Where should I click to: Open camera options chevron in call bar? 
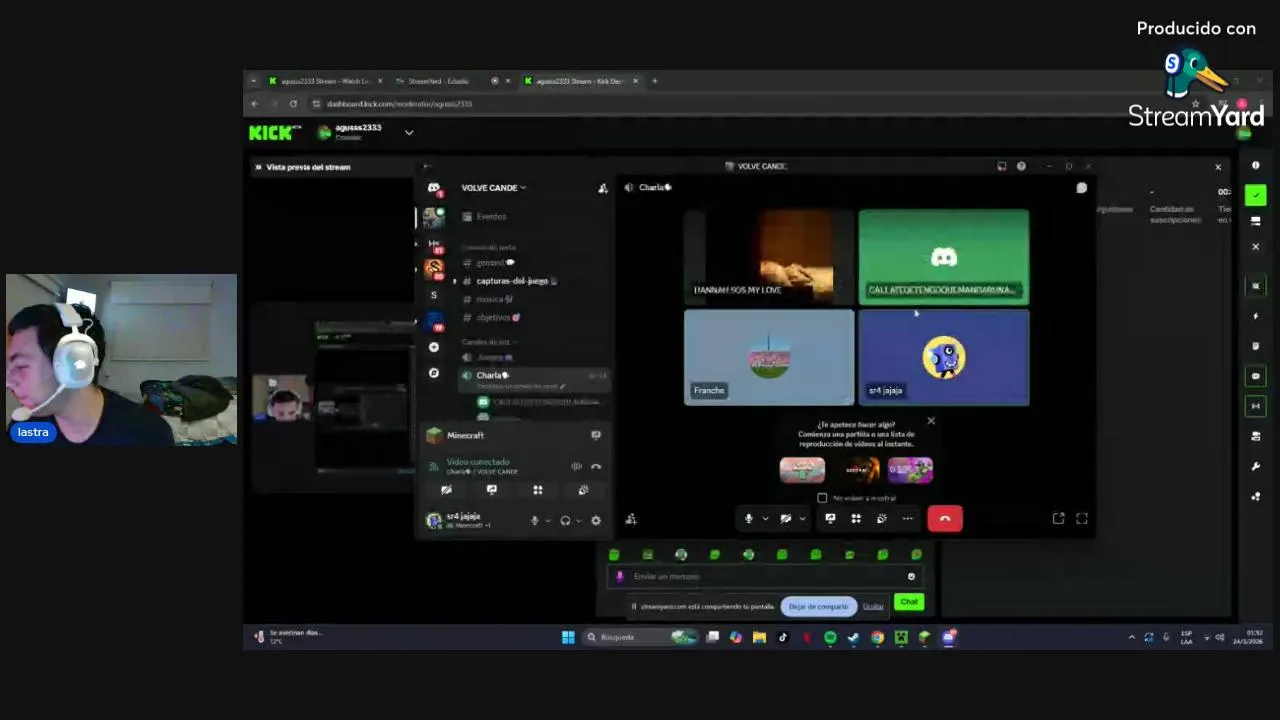pos(802,518)
